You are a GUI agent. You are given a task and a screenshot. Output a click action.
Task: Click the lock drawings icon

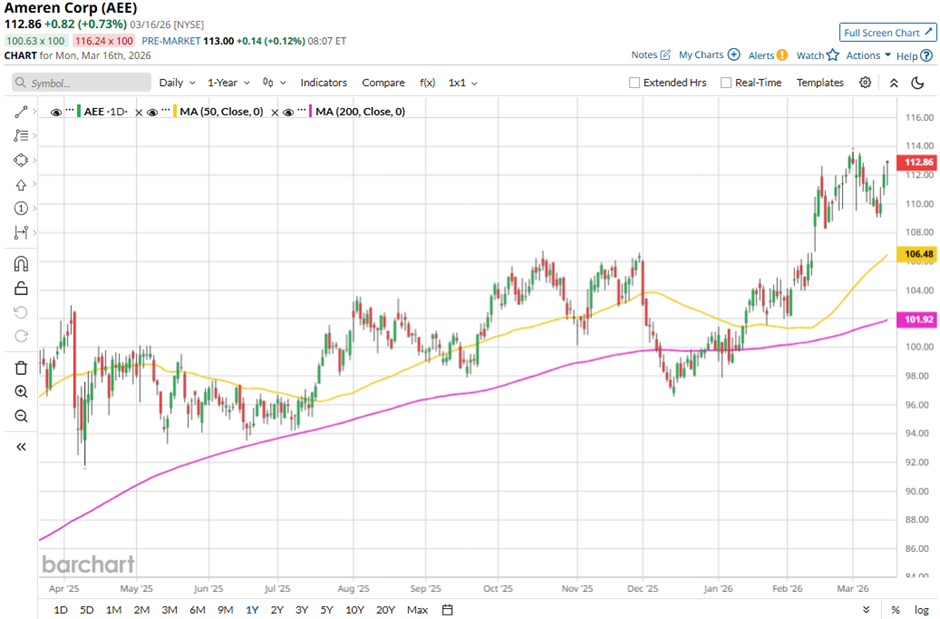[20, 289]
